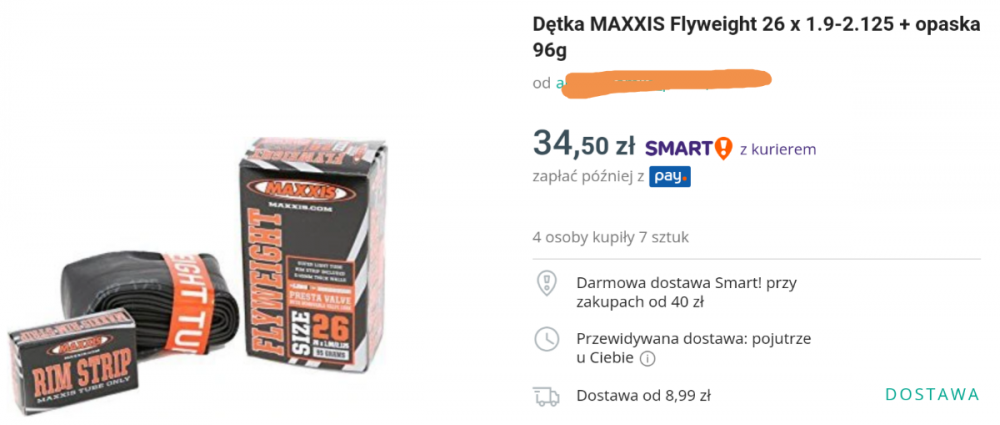The height and width of the screenshot is (425, 1000).
Task: Click the Smart! logo badge
Action: [688, 148]
